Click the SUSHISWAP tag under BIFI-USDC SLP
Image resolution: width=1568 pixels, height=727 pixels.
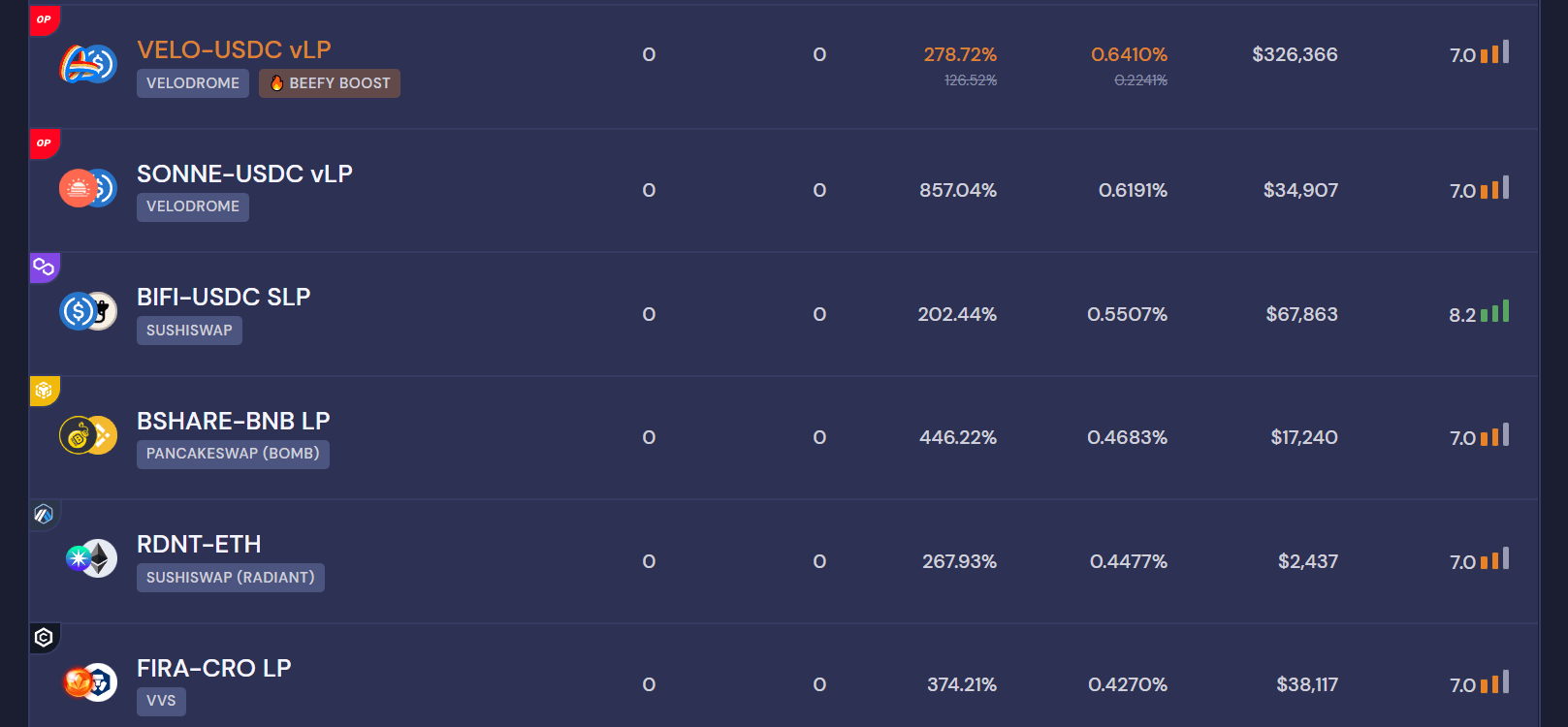pos(189,331)
